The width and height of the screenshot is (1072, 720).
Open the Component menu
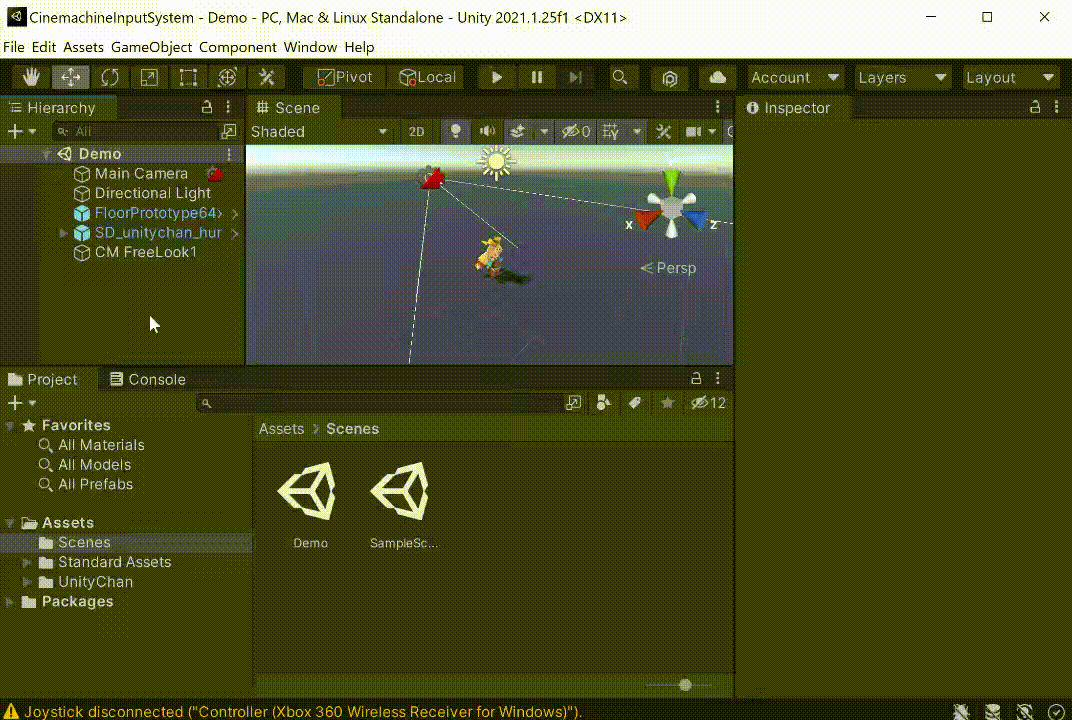[x=238, y=47]
